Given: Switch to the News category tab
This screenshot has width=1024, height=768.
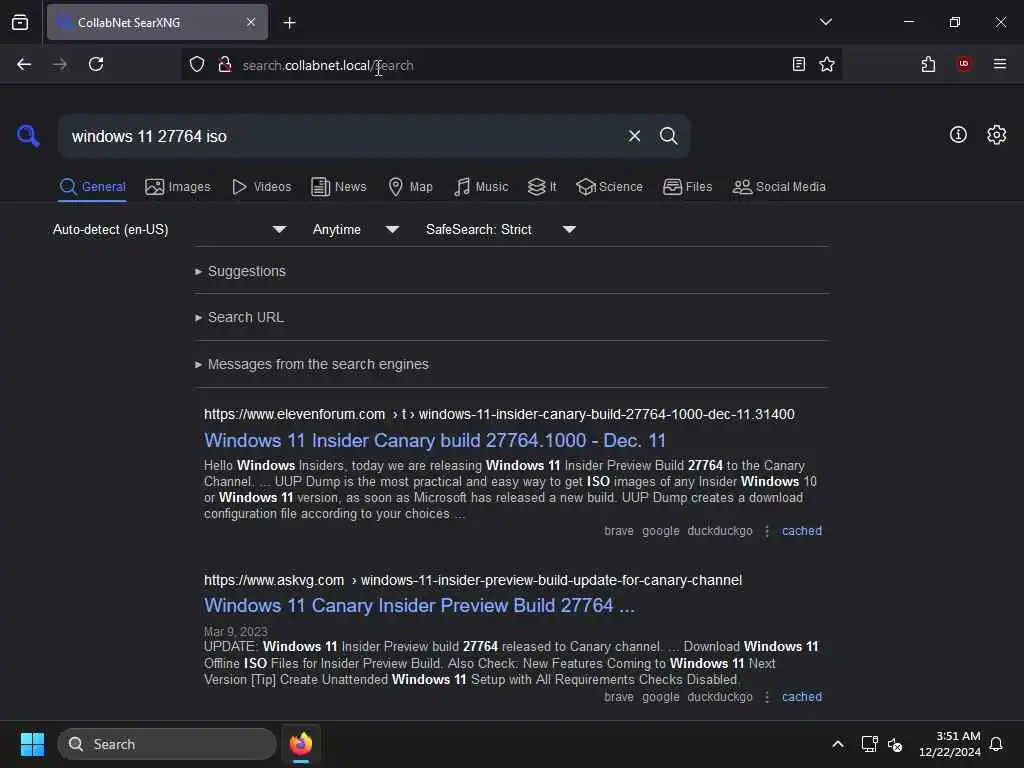Looking at the screenshot, I should tap(338, 187).
